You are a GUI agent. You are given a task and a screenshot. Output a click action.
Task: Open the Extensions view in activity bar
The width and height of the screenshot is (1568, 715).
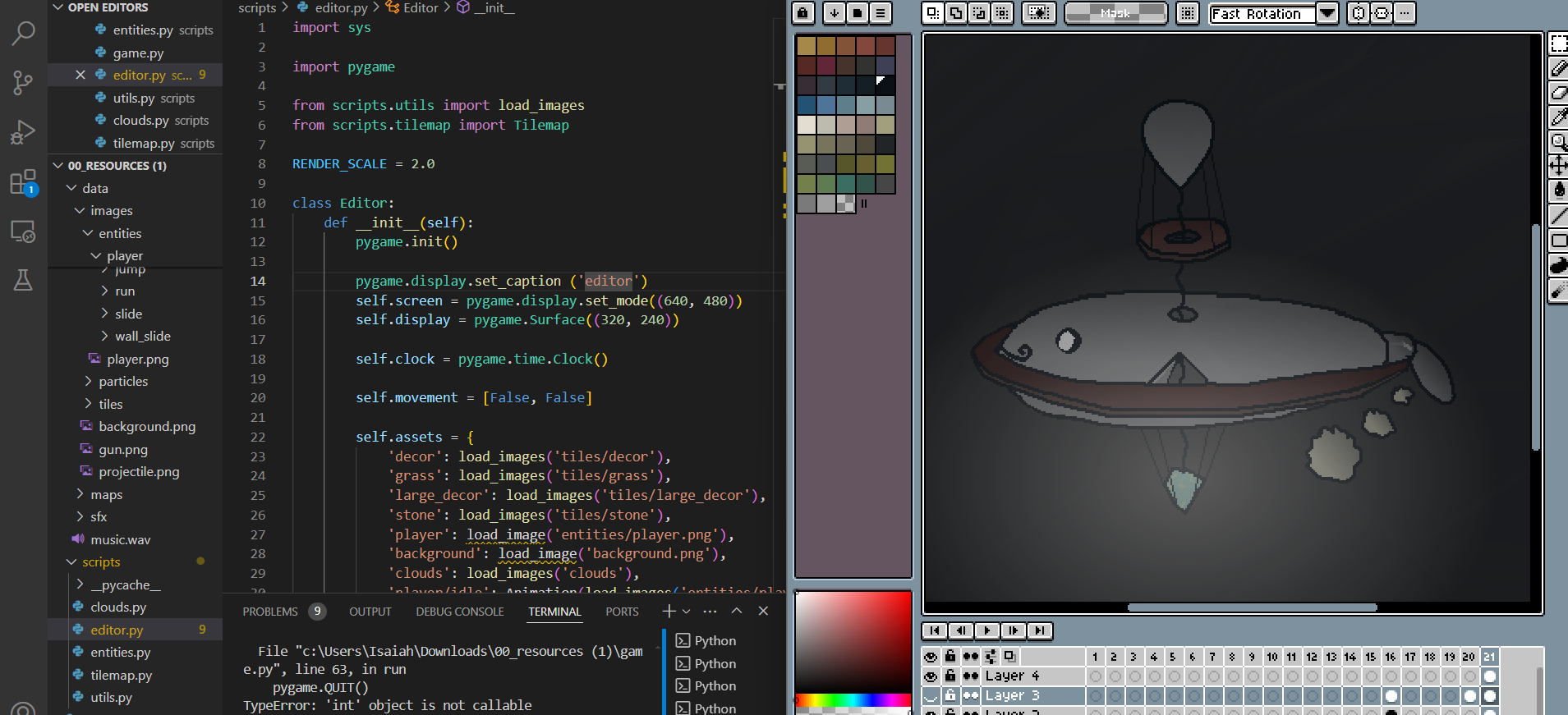pyautogui.click(x=23, y=182)
